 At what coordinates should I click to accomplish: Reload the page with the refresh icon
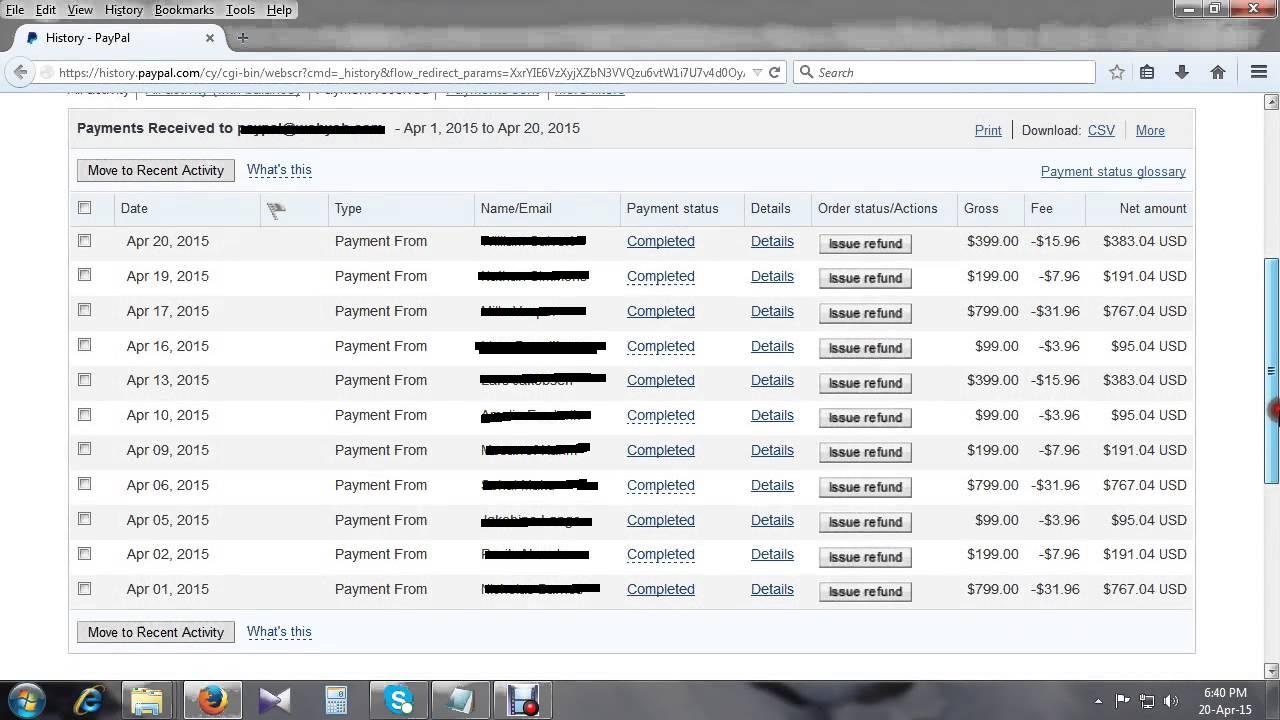pos(774,72)
